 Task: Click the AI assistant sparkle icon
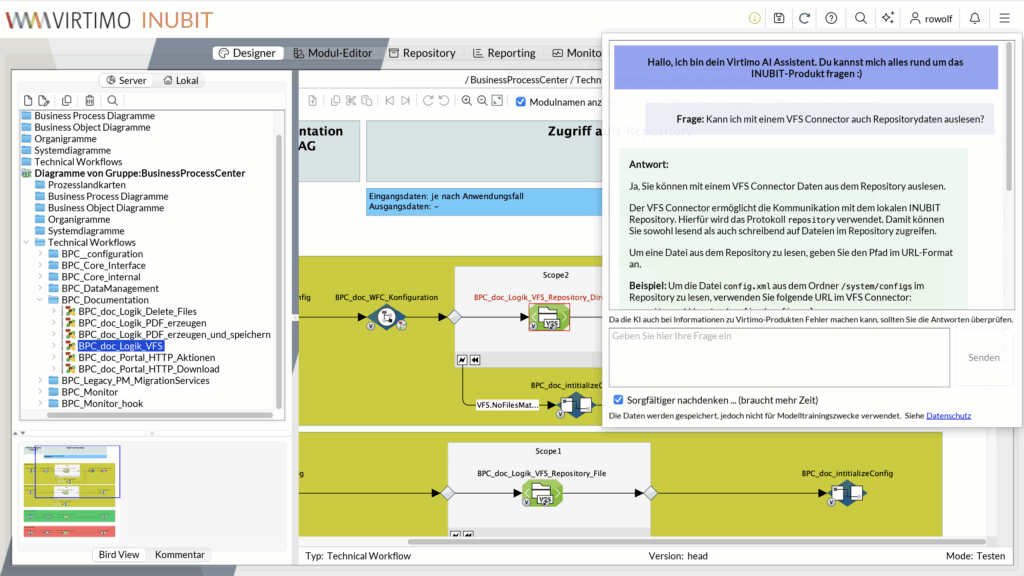click(887, 18)
